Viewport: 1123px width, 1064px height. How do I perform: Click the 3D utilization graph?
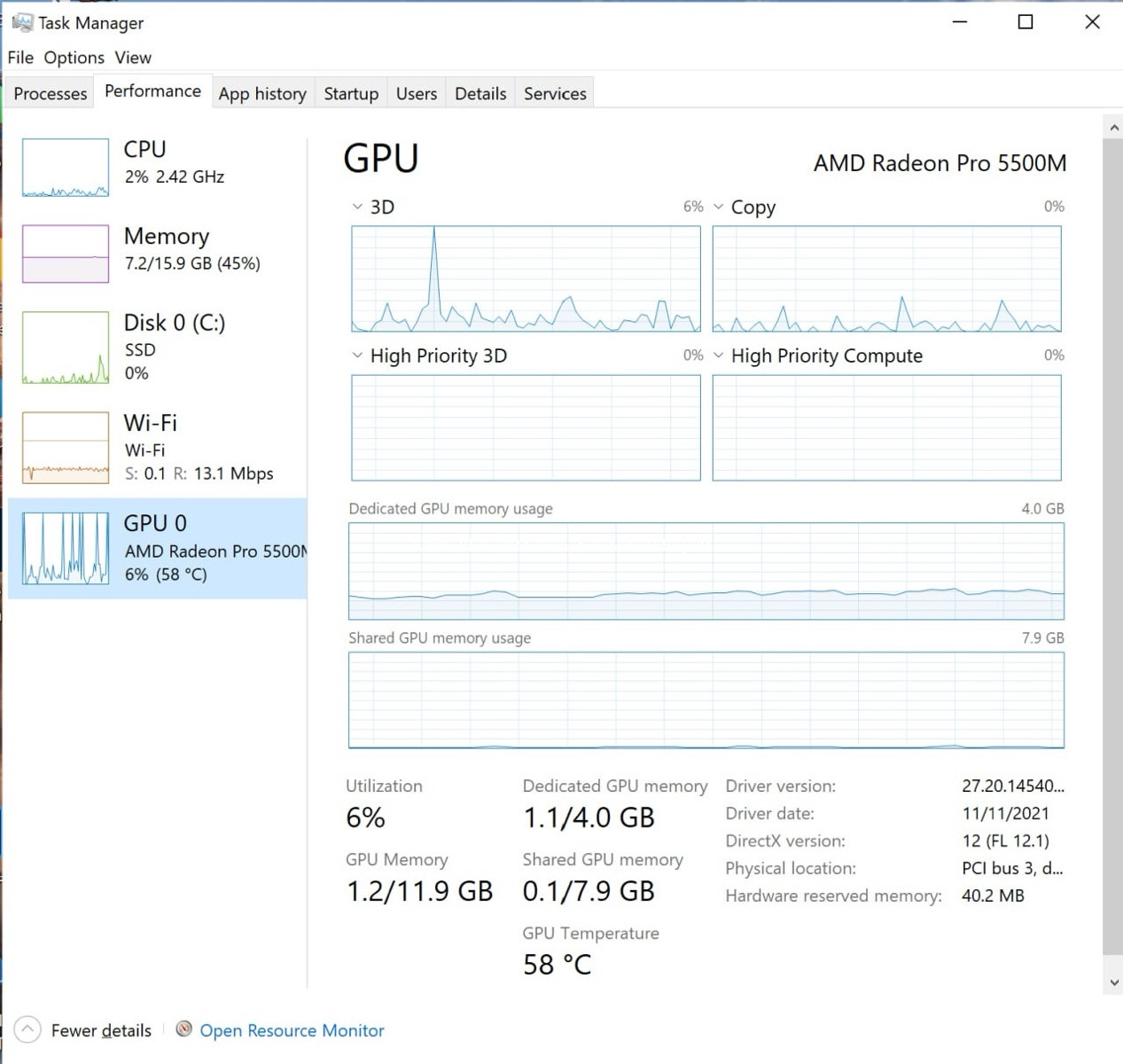tap(526, 278)
